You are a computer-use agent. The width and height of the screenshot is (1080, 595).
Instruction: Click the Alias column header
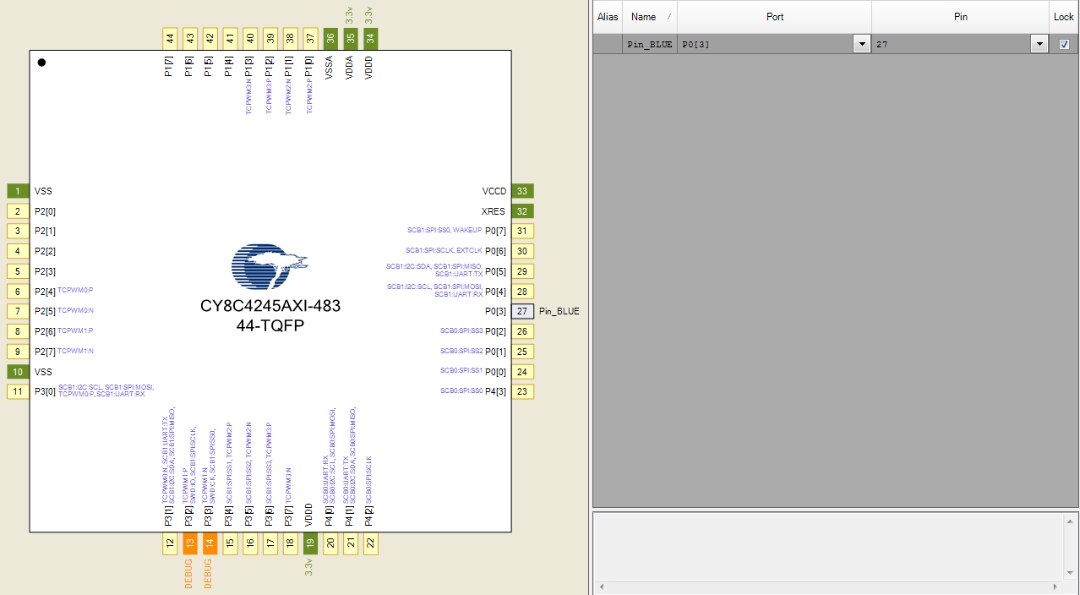pyautogui.click(x=607, y=17)
